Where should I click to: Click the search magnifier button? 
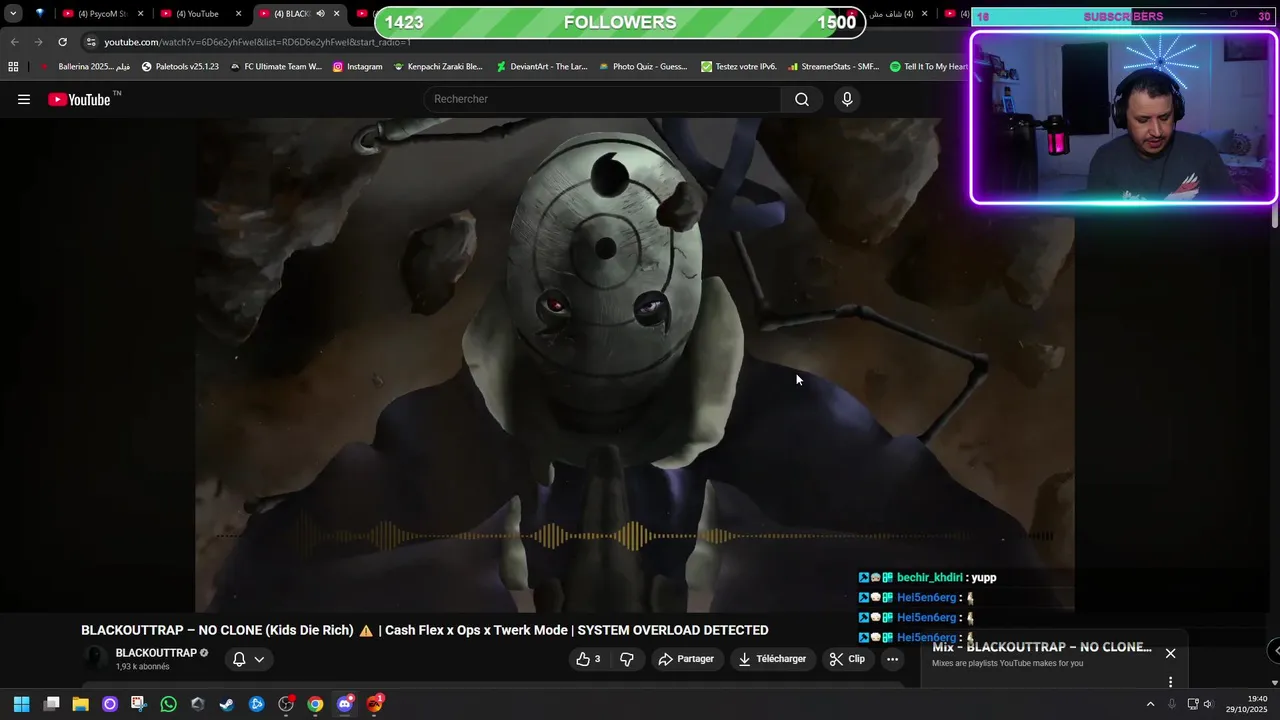(x=802, y=99)
